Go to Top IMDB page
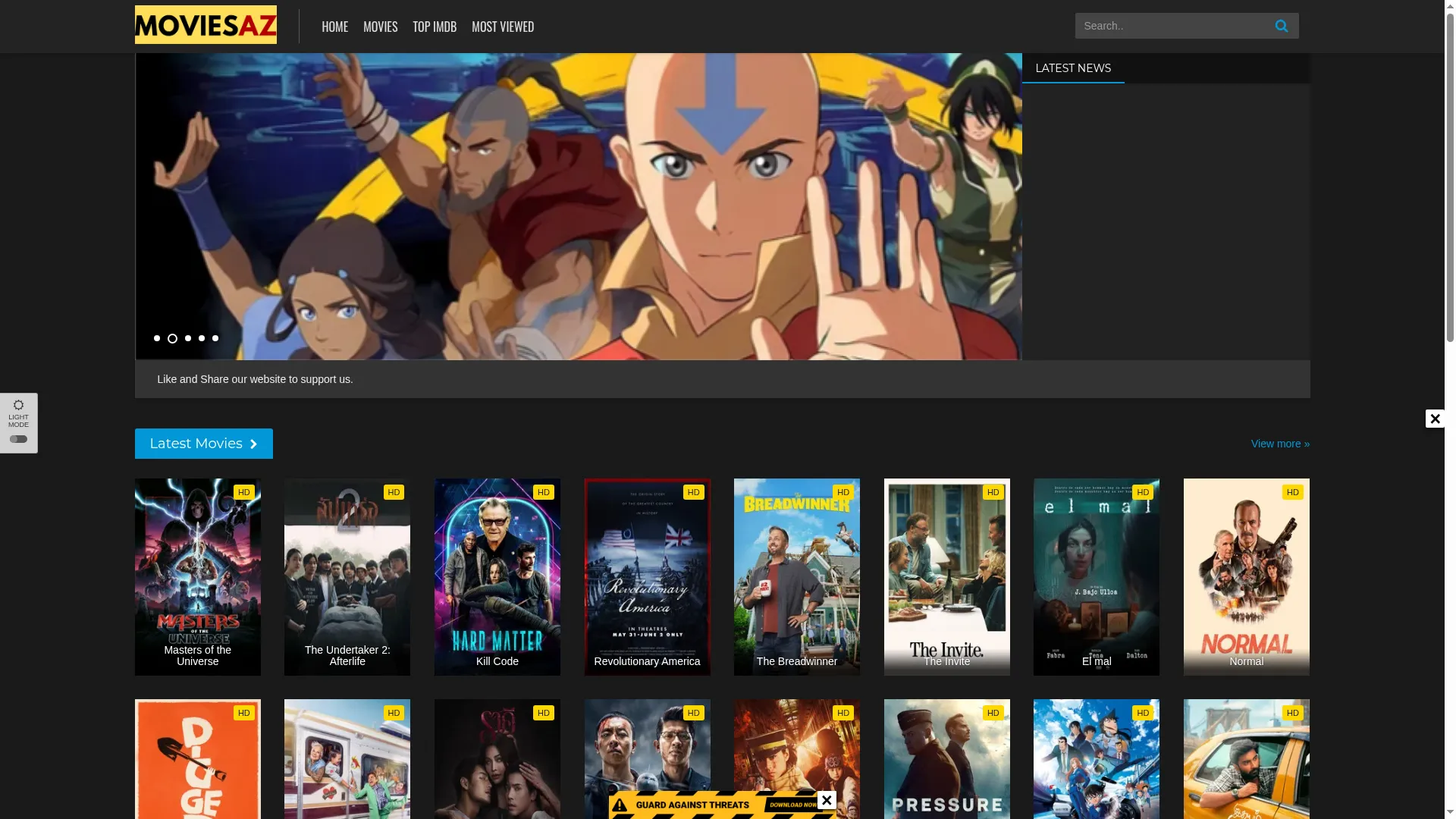 coord(435,27)
